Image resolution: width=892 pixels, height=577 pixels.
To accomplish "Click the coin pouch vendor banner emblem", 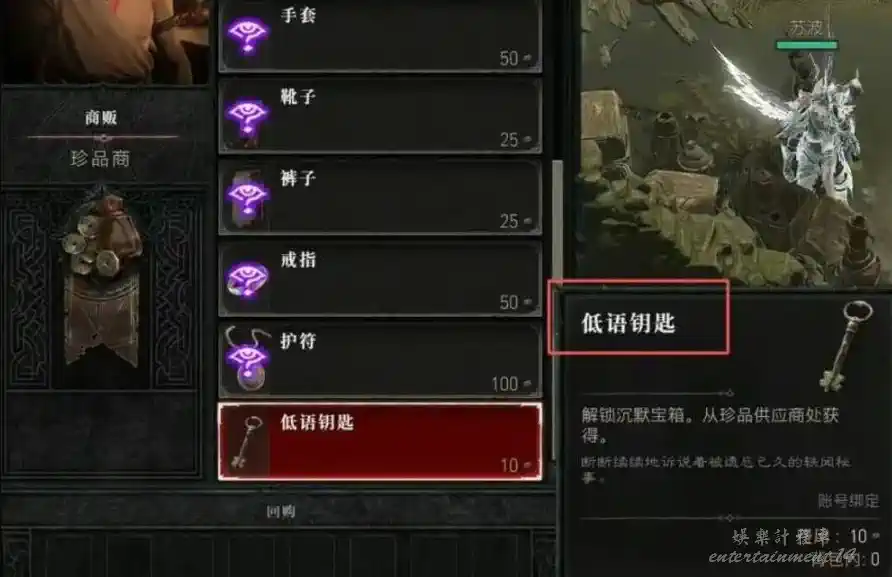I will click(102, 277).
